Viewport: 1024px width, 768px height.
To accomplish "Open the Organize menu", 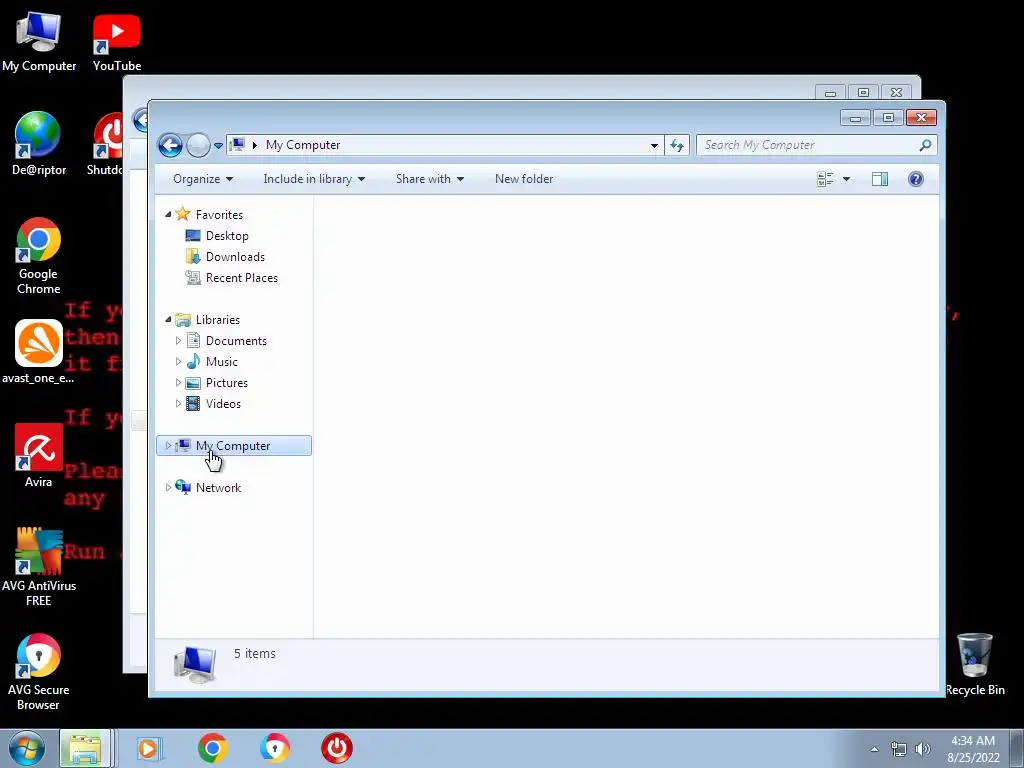I will coord(202,179).
